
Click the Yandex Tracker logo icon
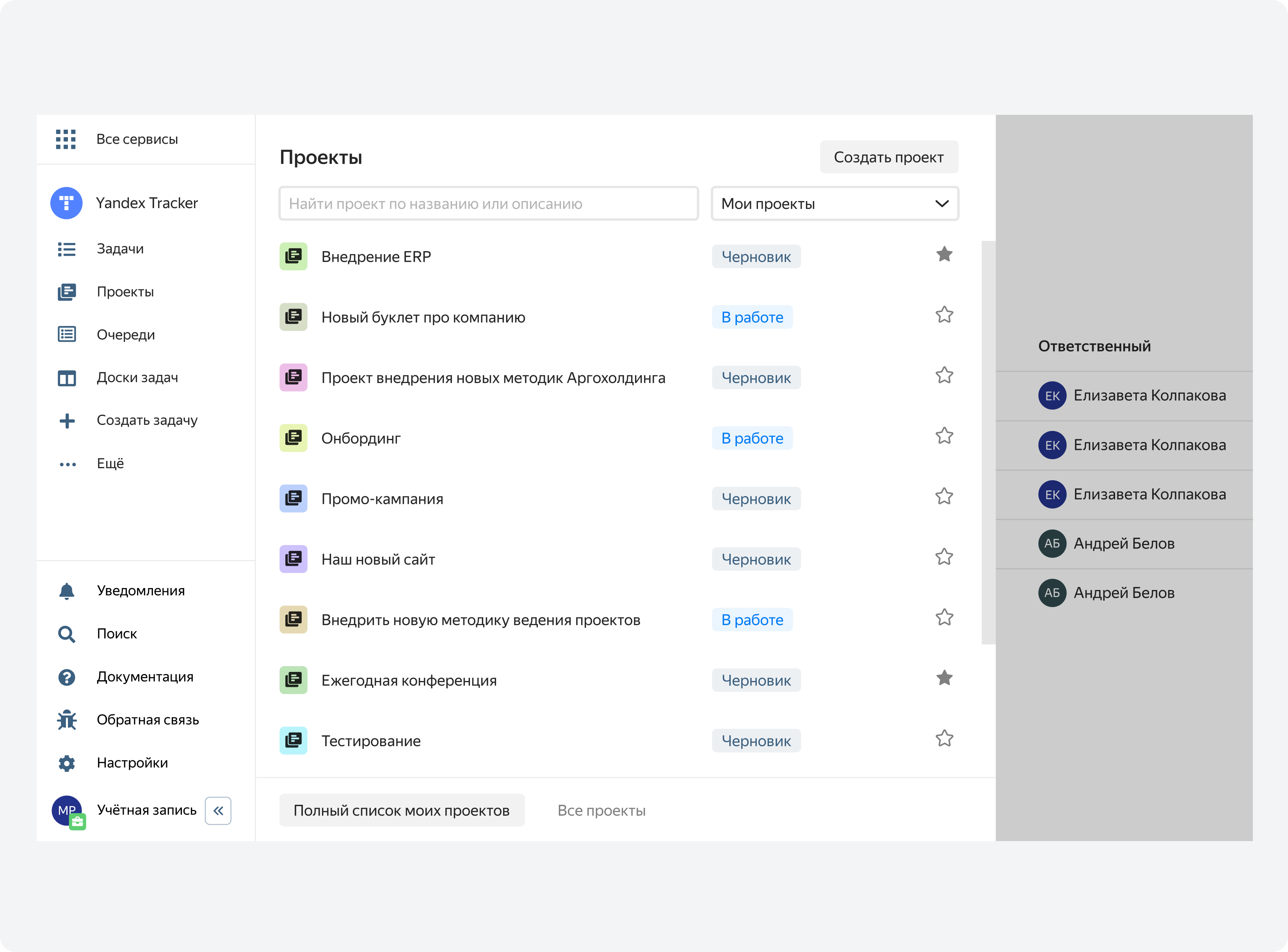66,203
